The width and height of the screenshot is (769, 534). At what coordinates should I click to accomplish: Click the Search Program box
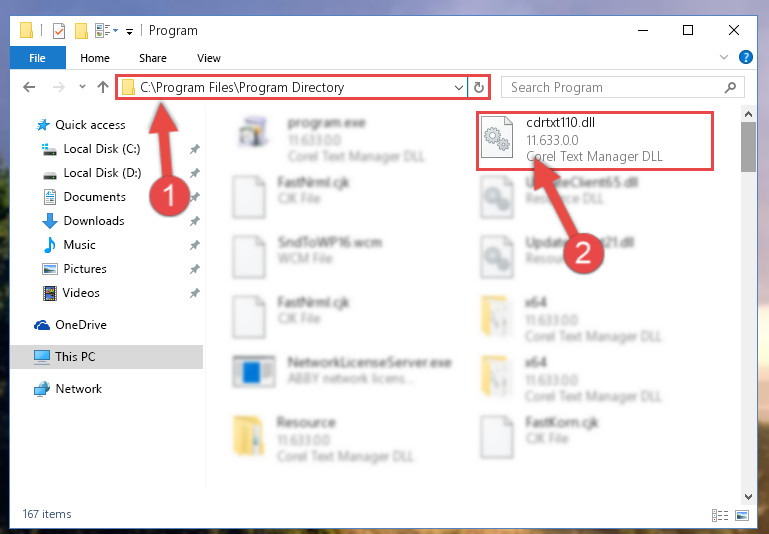[623, 87]
